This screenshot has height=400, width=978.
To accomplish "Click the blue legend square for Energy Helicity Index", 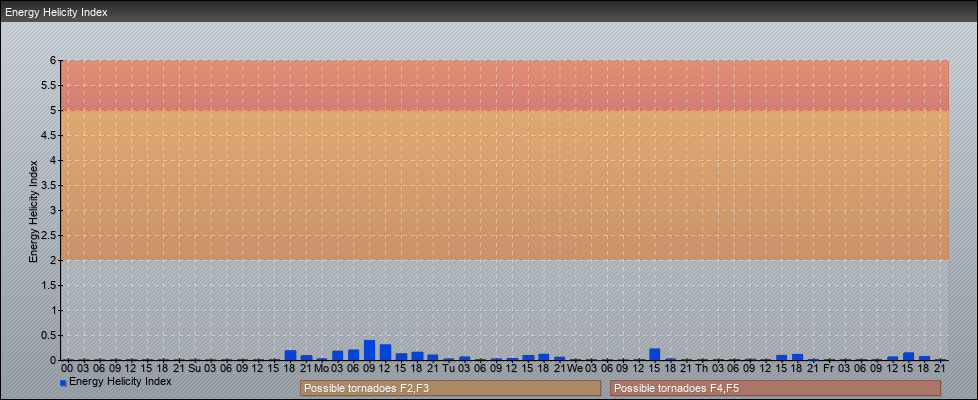I will pyautogui.click(x=63, y=383).
